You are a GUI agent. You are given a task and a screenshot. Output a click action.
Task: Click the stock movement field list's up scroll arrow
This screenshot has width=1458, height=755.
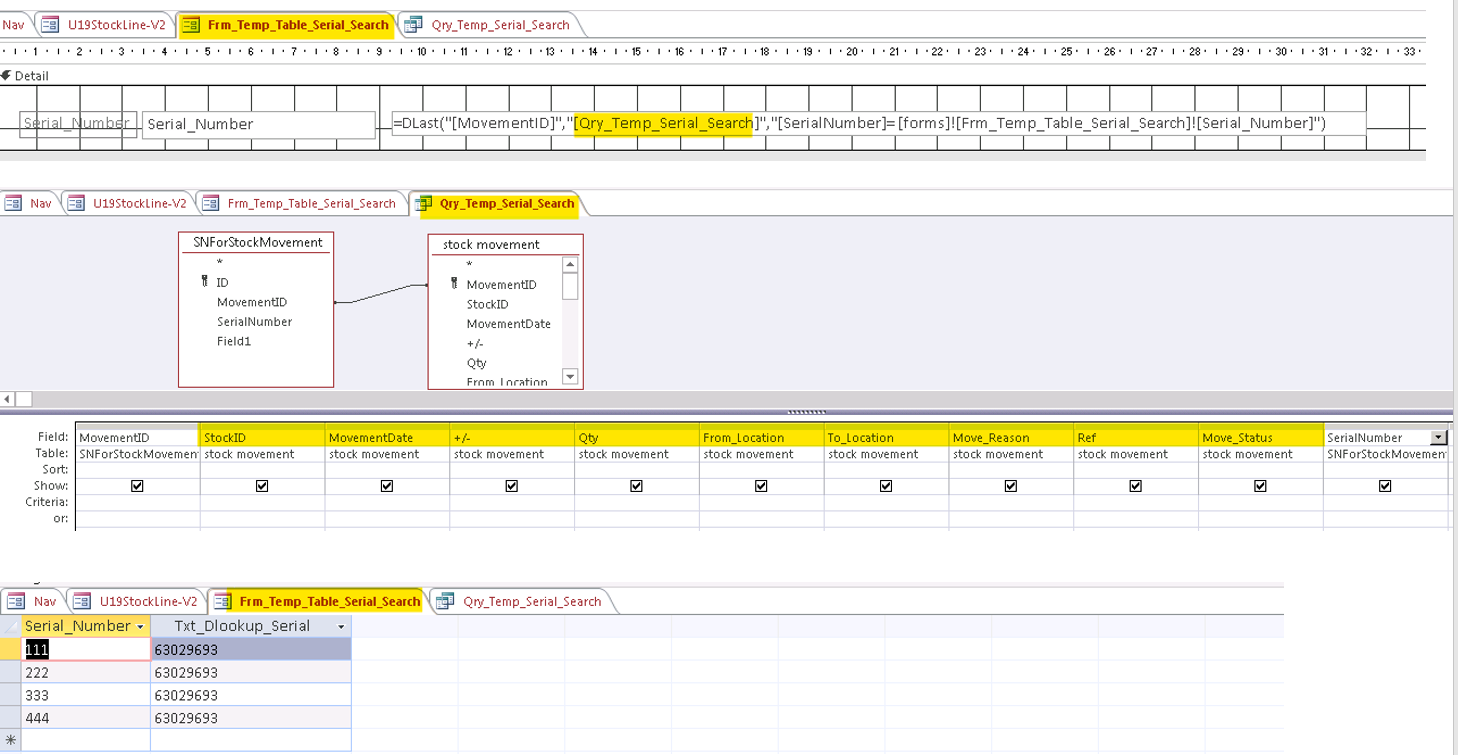(x=570, y=265)
